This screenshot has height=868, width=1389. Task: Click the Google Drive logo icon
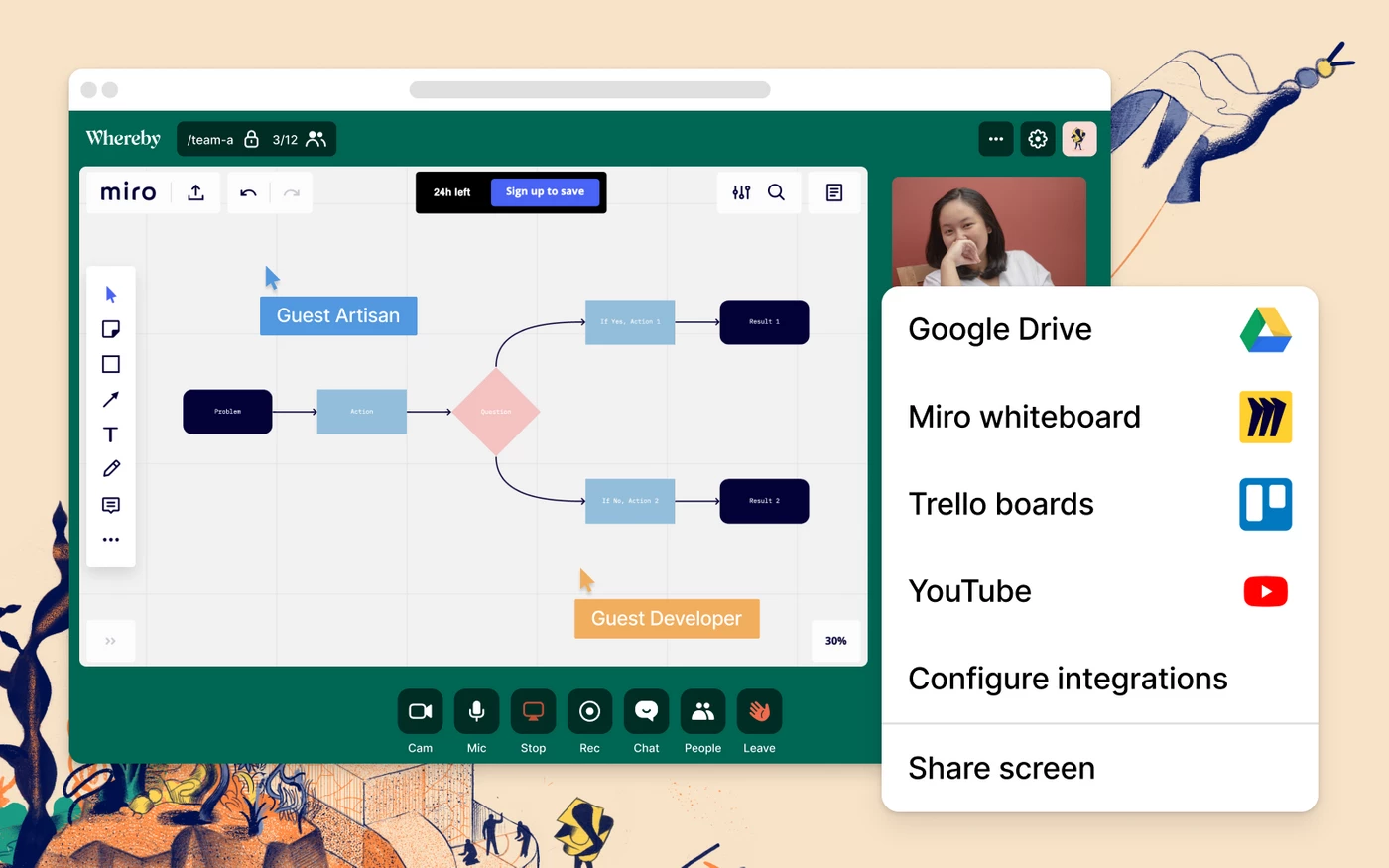(1265, 329)
